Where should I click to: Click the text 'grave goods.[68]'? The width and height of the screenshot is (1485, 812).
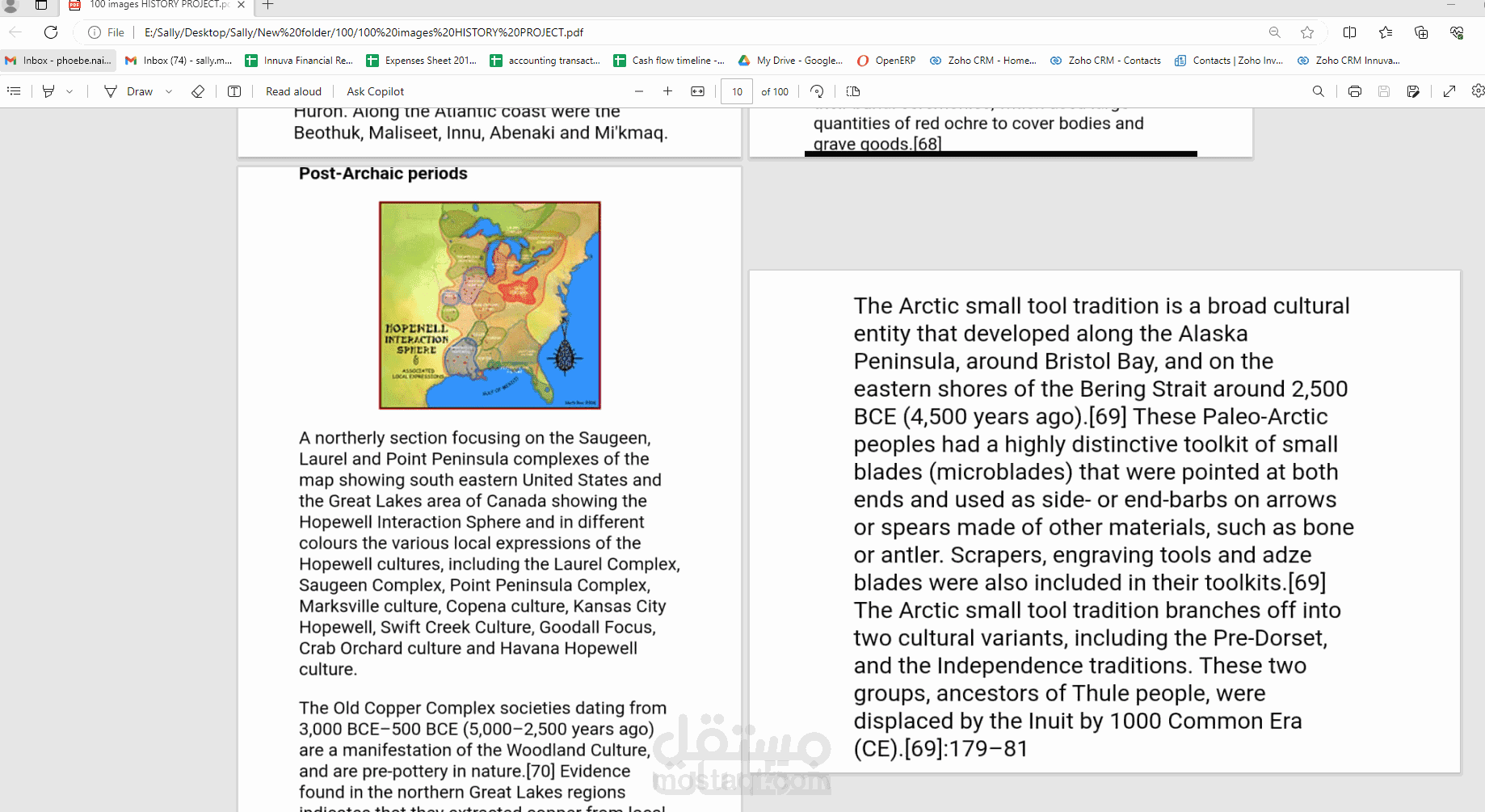point(877,144)
